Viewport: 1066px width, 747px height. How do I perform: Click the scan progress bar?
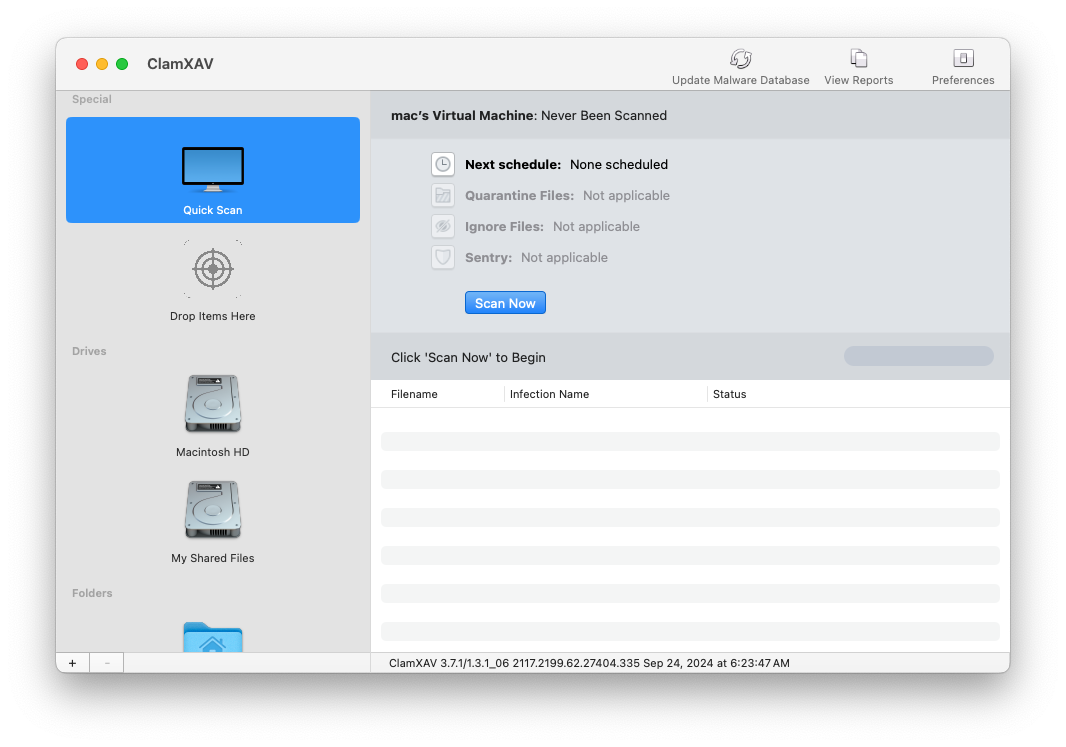pyautogui.click(x=918, y=357)
